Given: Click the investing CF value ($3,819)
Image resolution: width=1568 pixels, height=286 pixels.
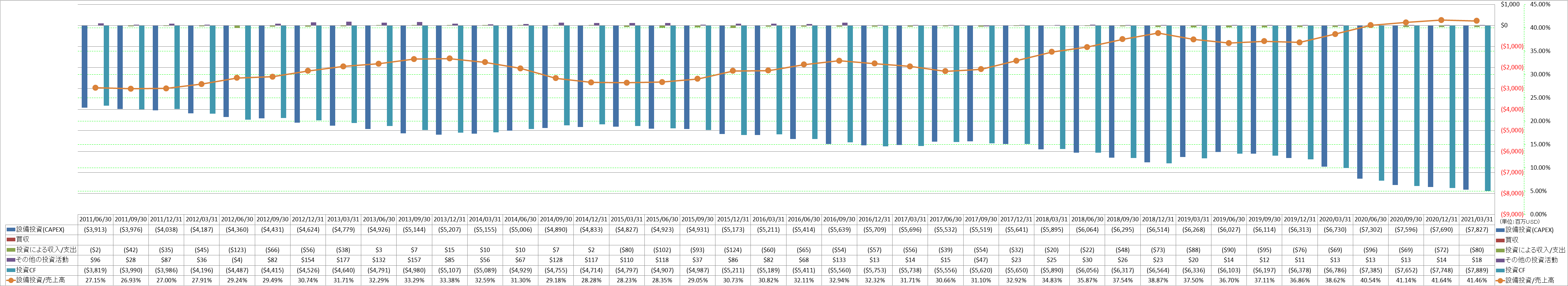Looking at the screenshot, I should coord(95,270).
